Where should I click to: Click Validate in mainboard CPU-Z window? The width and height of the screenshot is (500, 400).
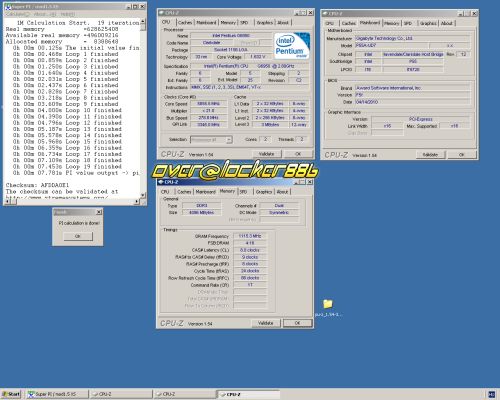tap(430, 155)
